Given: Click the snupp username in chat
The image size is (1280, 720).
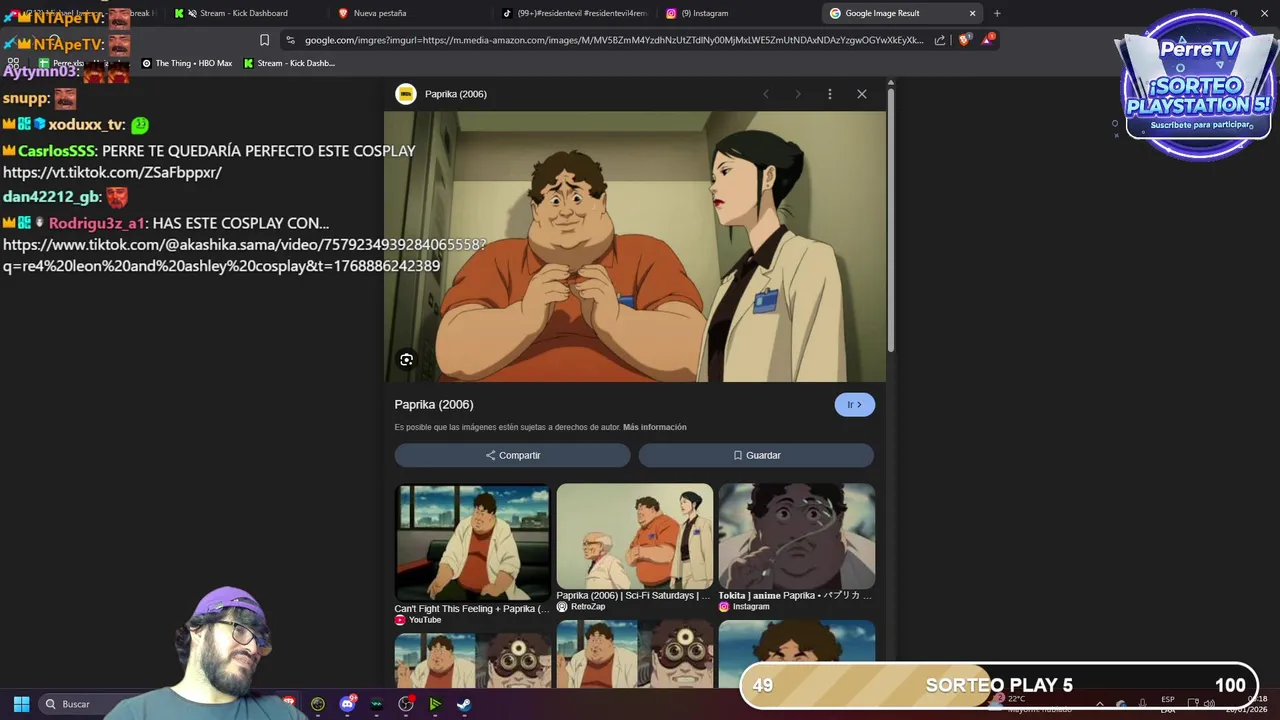Looking at the screenshot, I should tap(25, 99).
